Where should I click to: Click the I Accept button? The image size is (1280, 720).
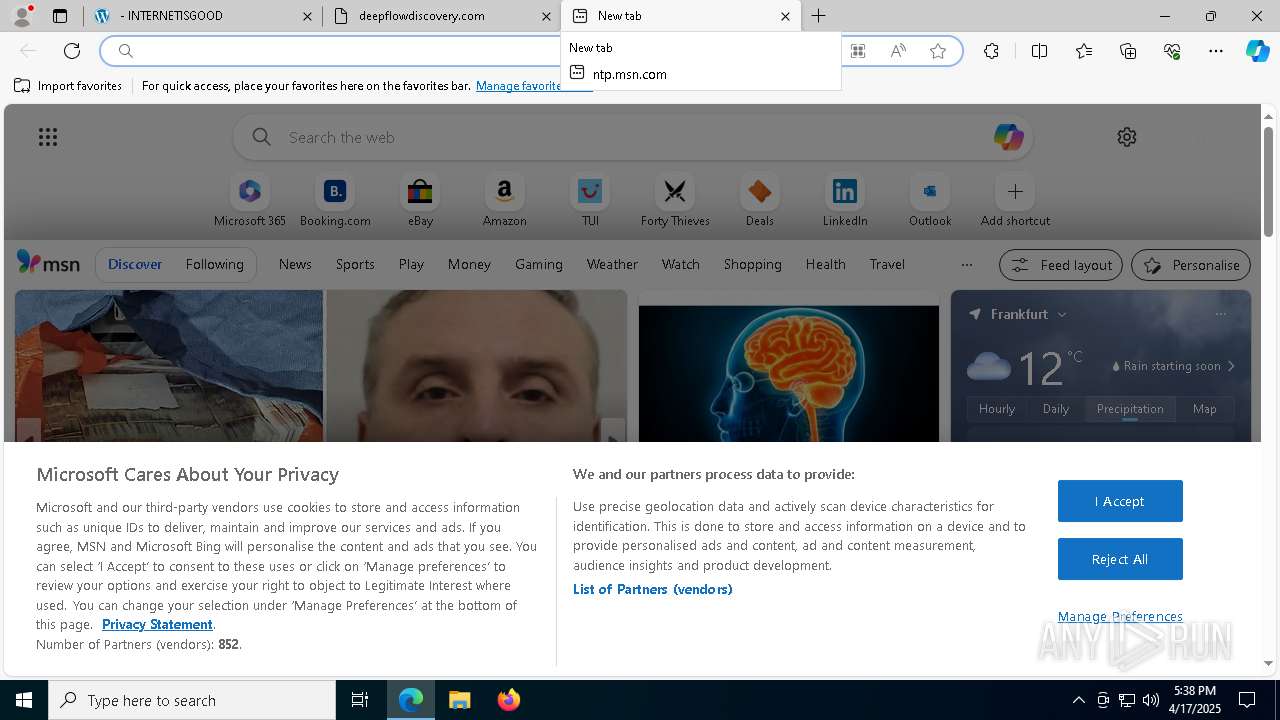click(x=1120, y=501)
